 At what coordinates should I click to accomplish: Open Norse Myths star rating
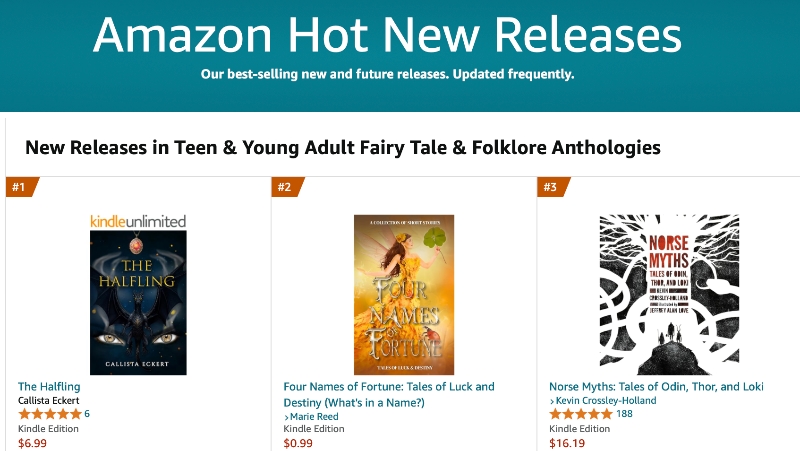pyautogui.click(x=581, y=414)
